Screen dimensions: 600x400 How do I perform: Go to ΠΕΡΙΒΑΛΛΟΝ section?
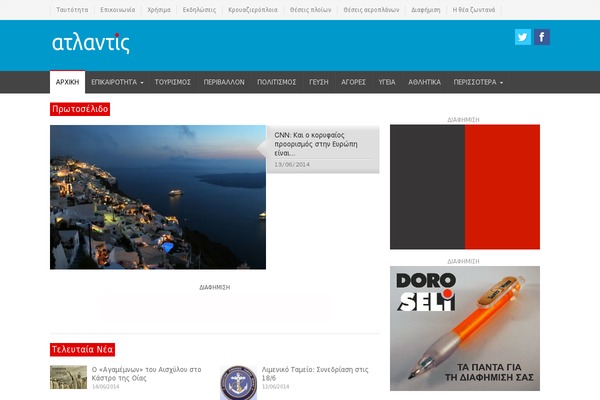[x=224, y=82]
